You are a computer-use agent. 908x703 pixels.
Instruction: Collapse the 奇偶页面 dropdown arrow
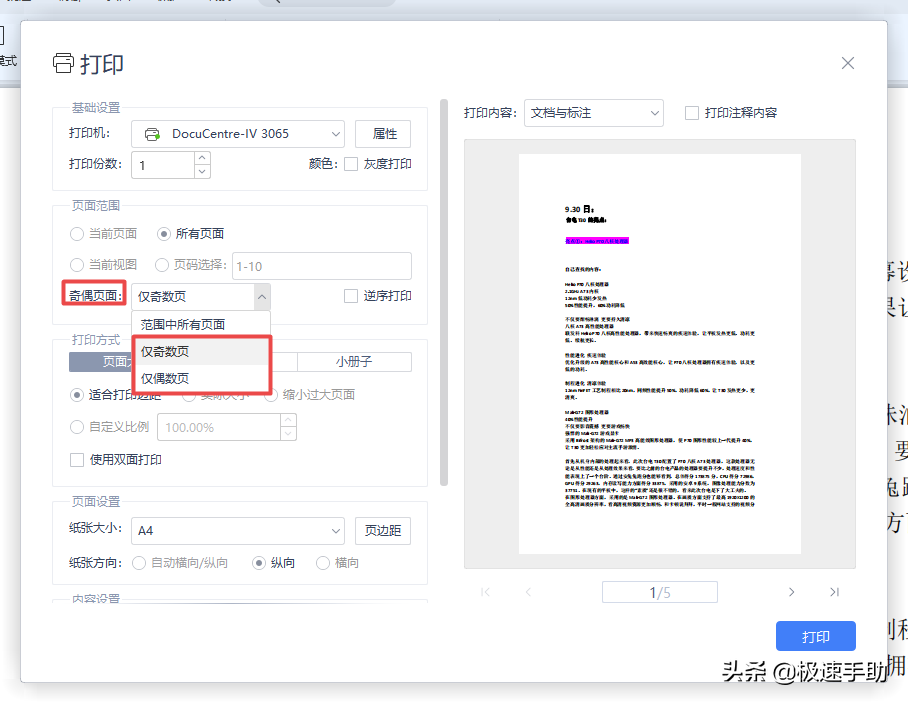(x=262, y=296)
